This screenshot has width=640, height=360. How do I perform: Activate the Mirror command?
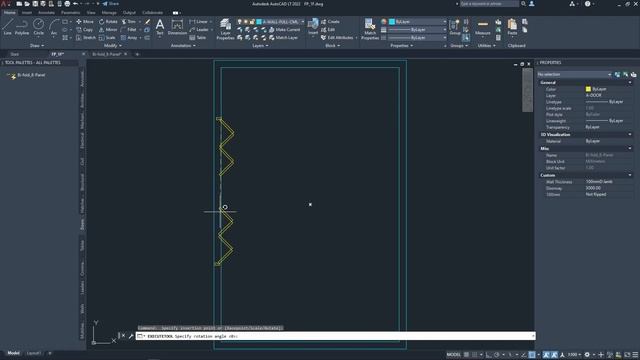tap(108, 30)
